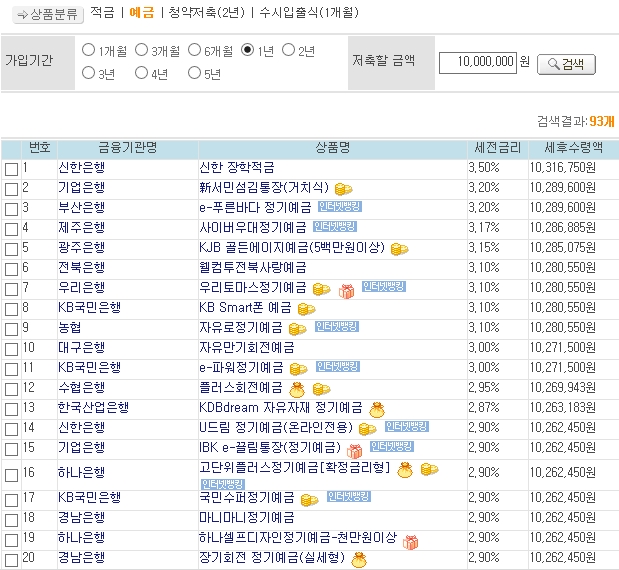This screenshot has width=619, height=570.
Task: Click money bag icon next to 플러스회전예금
Action: pyautogui.click(x=297, y=390)
